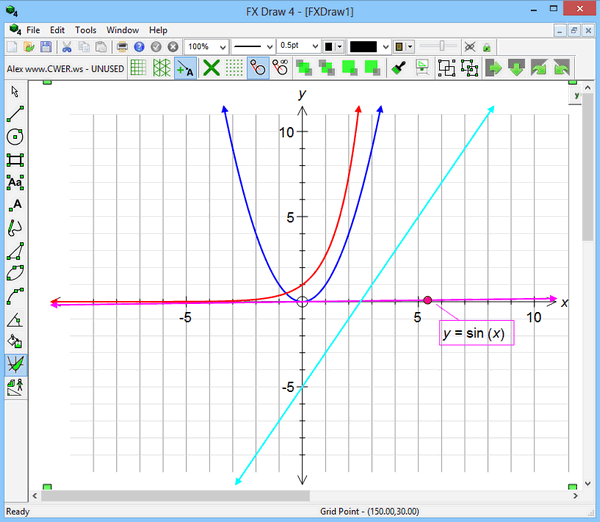The width and height of the screenshot is (600, 522).
Task: Click the Save floppy disk icon
Action: pyautogui.click(x=45, y=47)
